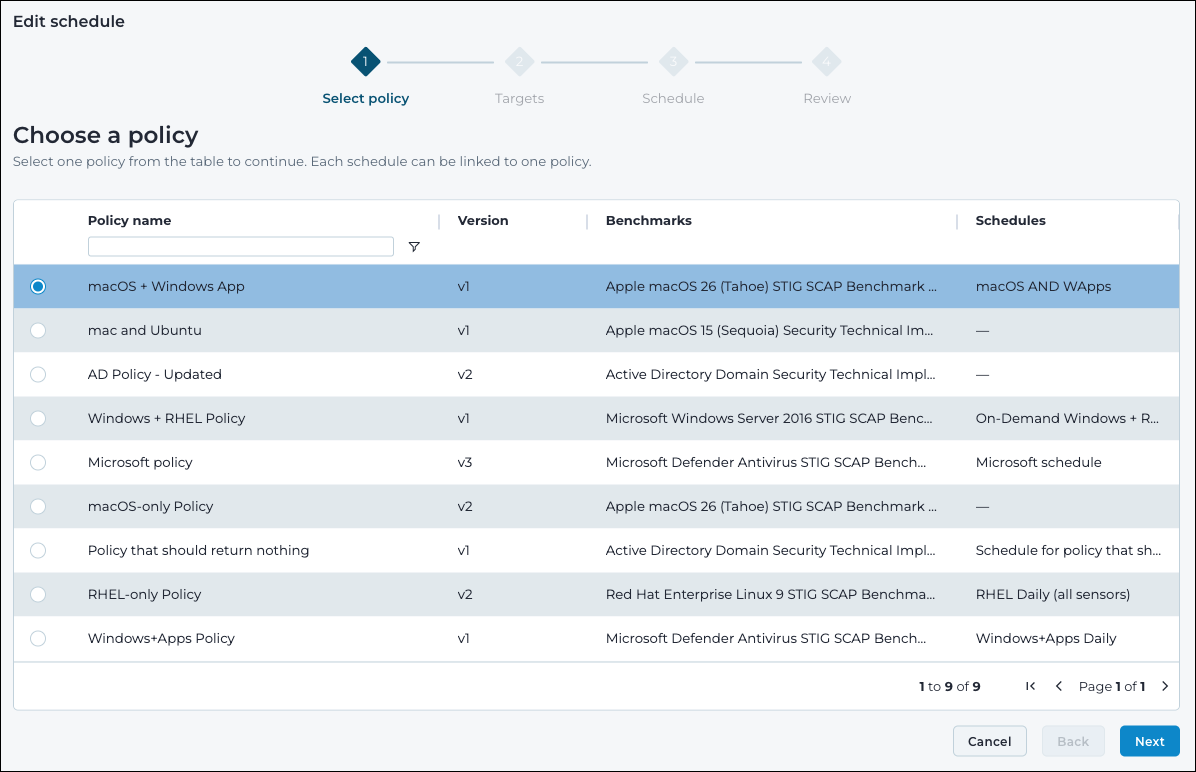The height and width of the screenshot is (772, 1196).
Task: Click 'On-Demand Windows + R...' schedule cell
Action: (x=1067, y=418)
